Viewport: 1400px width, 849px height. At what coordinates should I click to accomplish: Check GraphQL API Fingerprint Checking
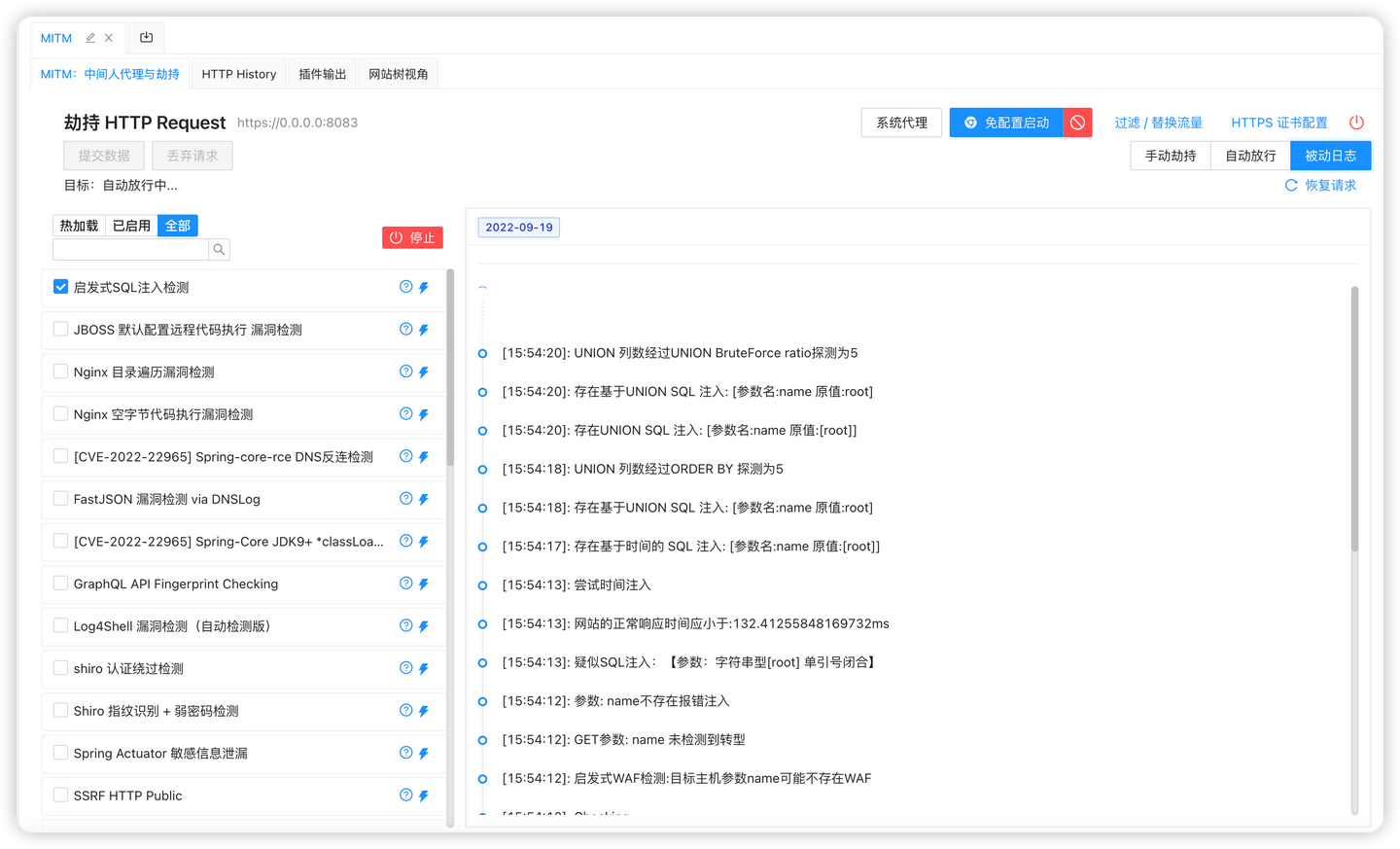coord(60,584)
